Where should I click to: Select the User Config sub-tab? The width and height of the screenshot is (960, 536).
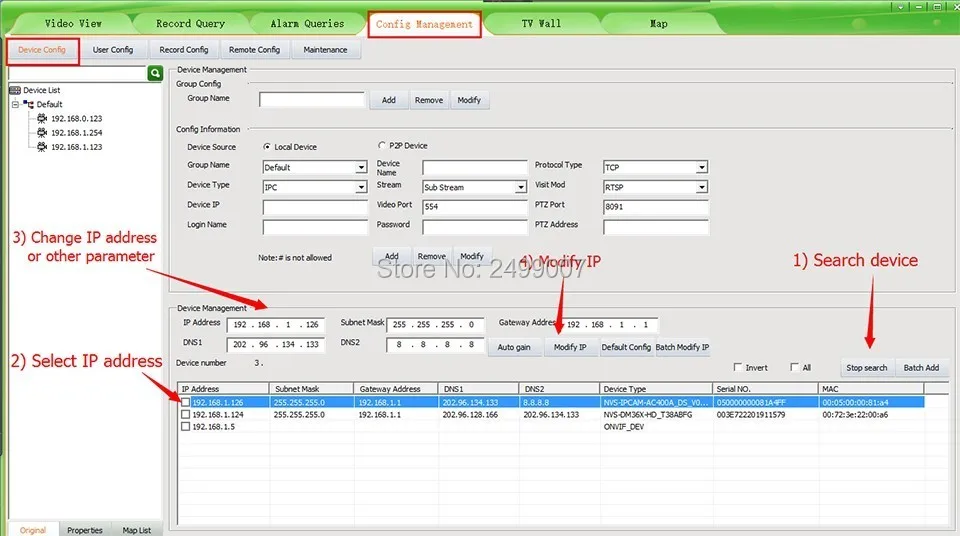tap(113, 50)
